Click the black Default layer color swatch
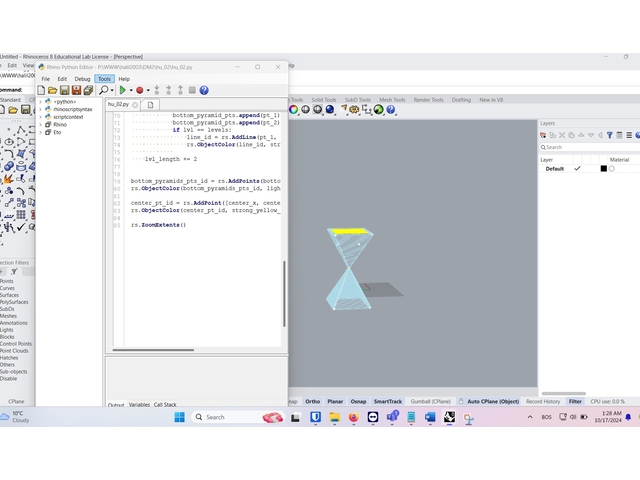Image resolution: width=640 pixels, height=480 pixels. click(x=603, y=169)
